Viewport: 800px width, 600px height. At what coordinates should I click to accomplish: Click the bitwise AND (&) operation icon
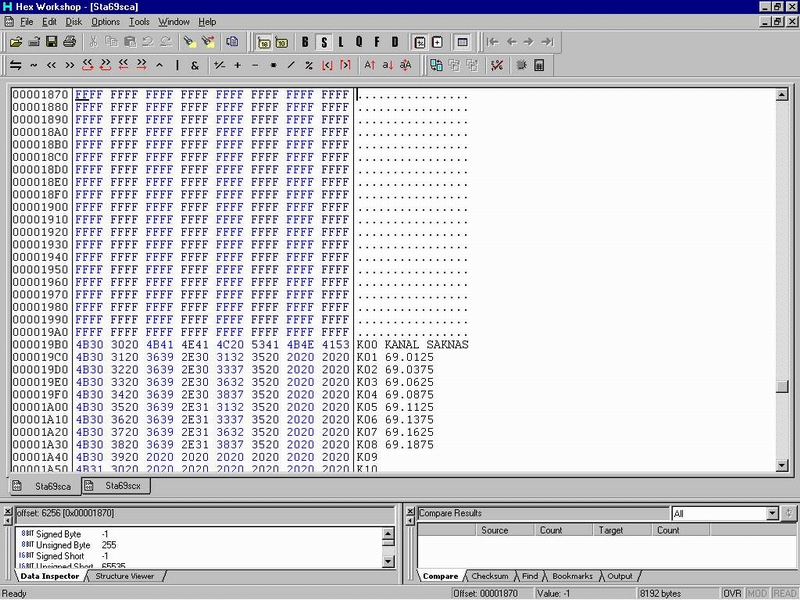[x=194, y=66]
